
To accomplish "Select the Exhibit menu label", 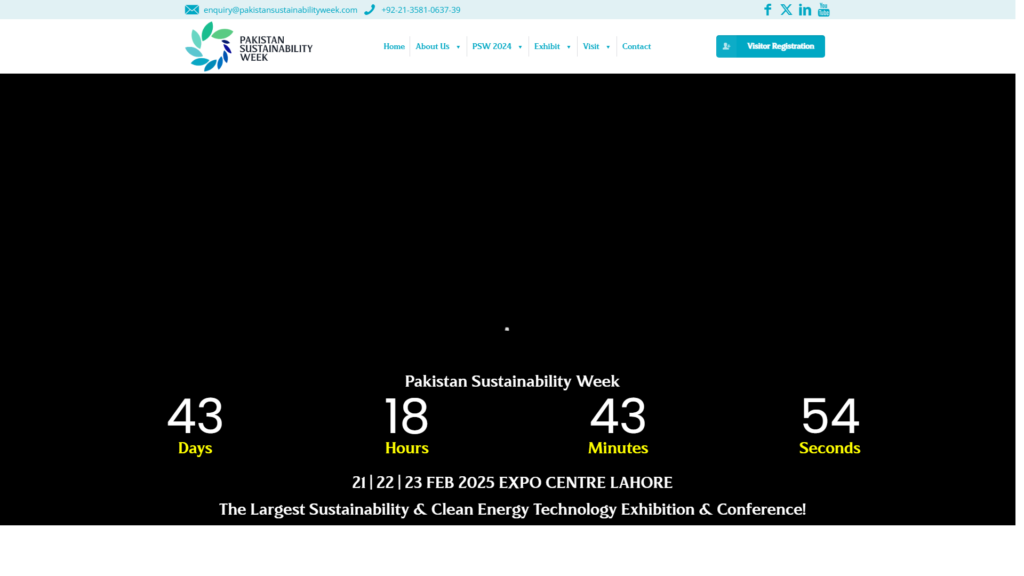I will (x=546, y=46).
